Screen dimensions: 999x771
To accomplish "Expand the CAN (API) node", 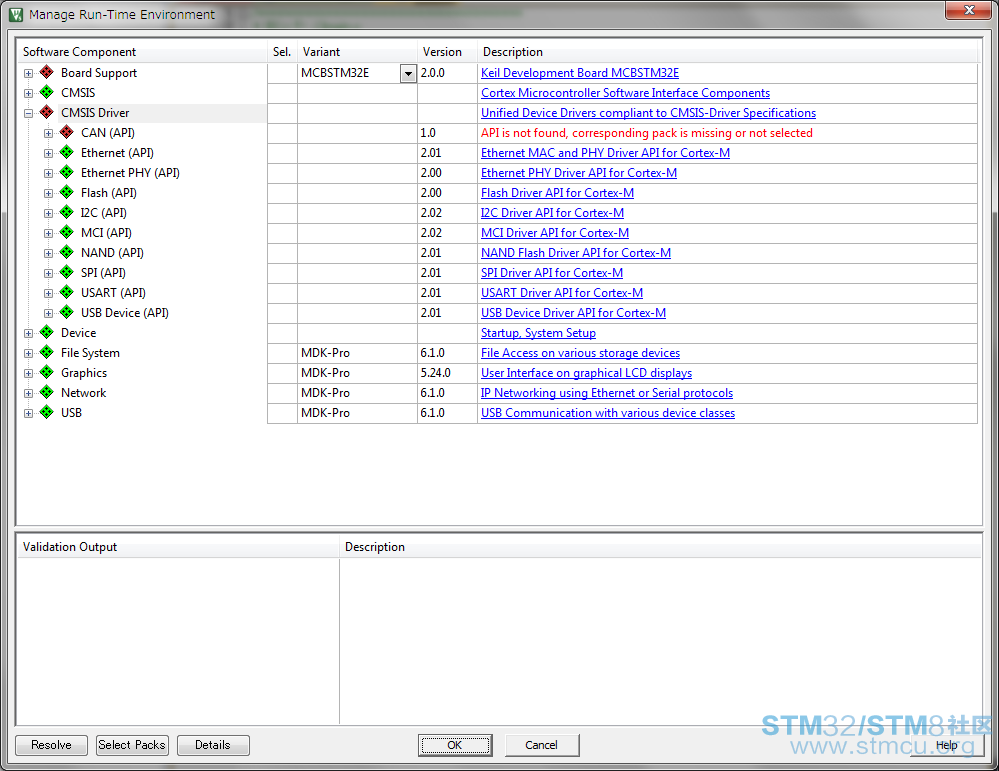I will tap(48, 133).
